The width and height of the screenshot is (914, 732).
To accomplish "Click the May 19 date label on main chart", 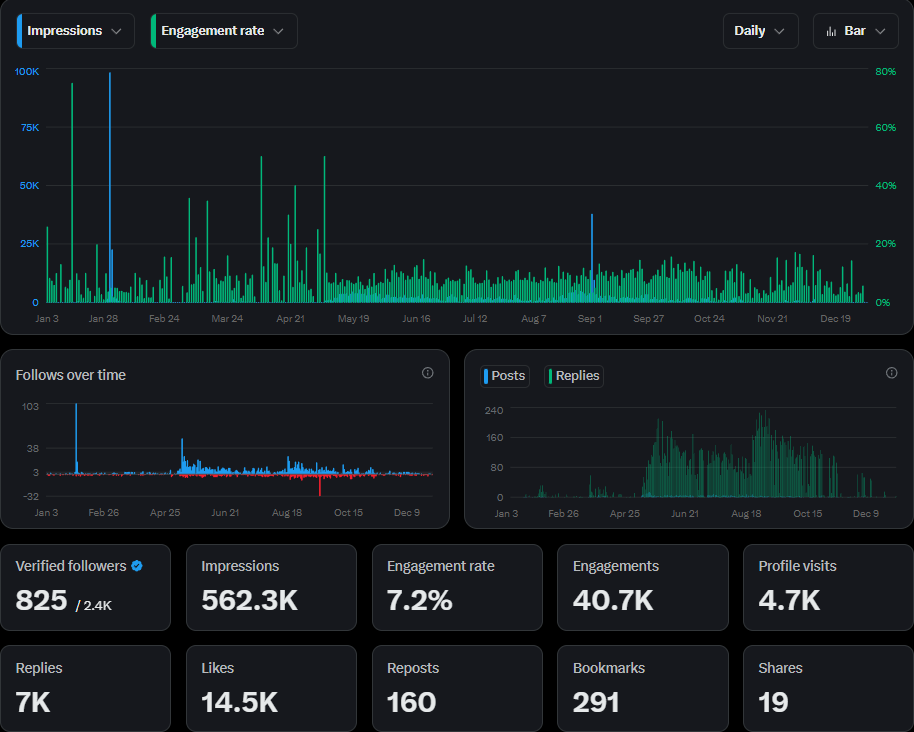I will click(353, 319).
